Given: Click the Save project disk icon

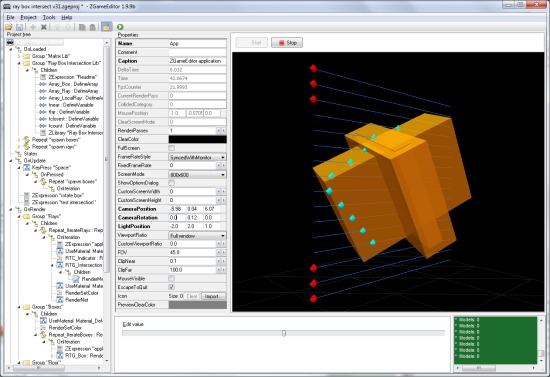Looking at the screenshot, I should click(x=19, y=27).
